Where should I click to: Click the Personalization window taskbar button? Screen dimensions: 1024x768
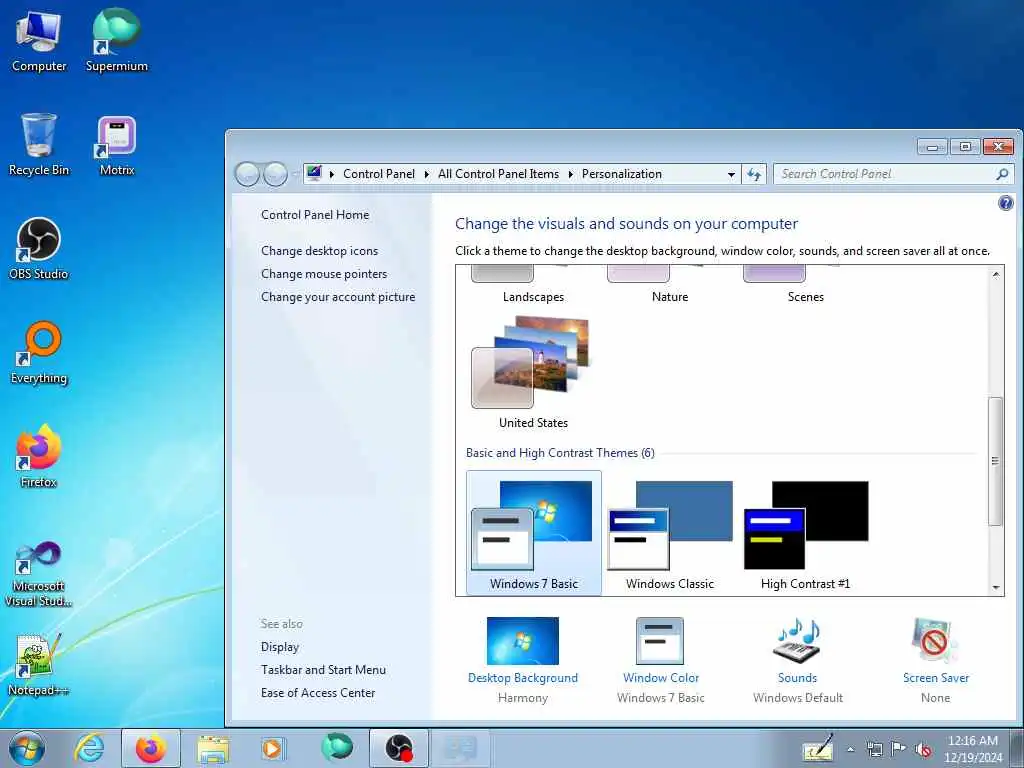(x=461, y=748)
